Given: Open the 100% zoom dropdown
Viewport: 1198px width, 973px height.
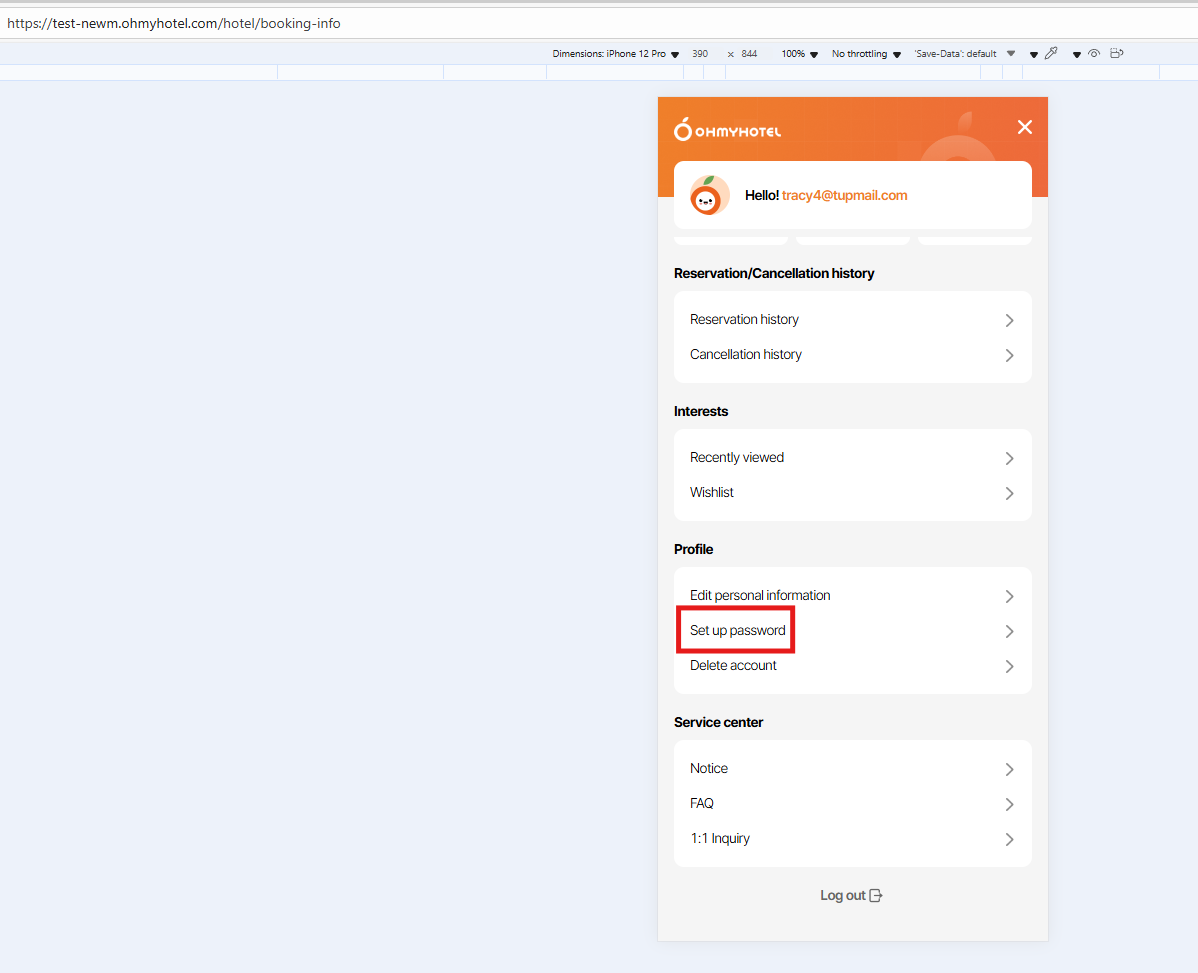Looking at the screenshot, I should click(x=799, y=53).
